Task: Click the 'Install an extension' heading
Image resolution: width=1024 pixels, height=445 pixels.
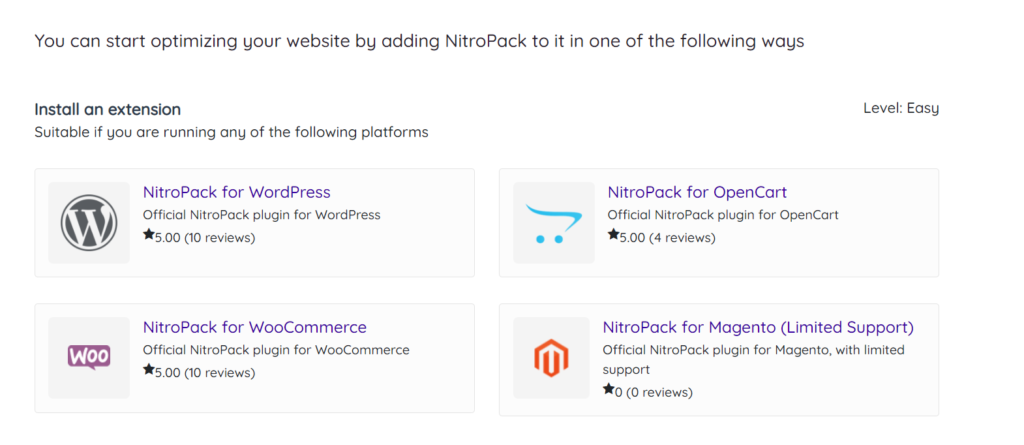Action: (108, 109)
